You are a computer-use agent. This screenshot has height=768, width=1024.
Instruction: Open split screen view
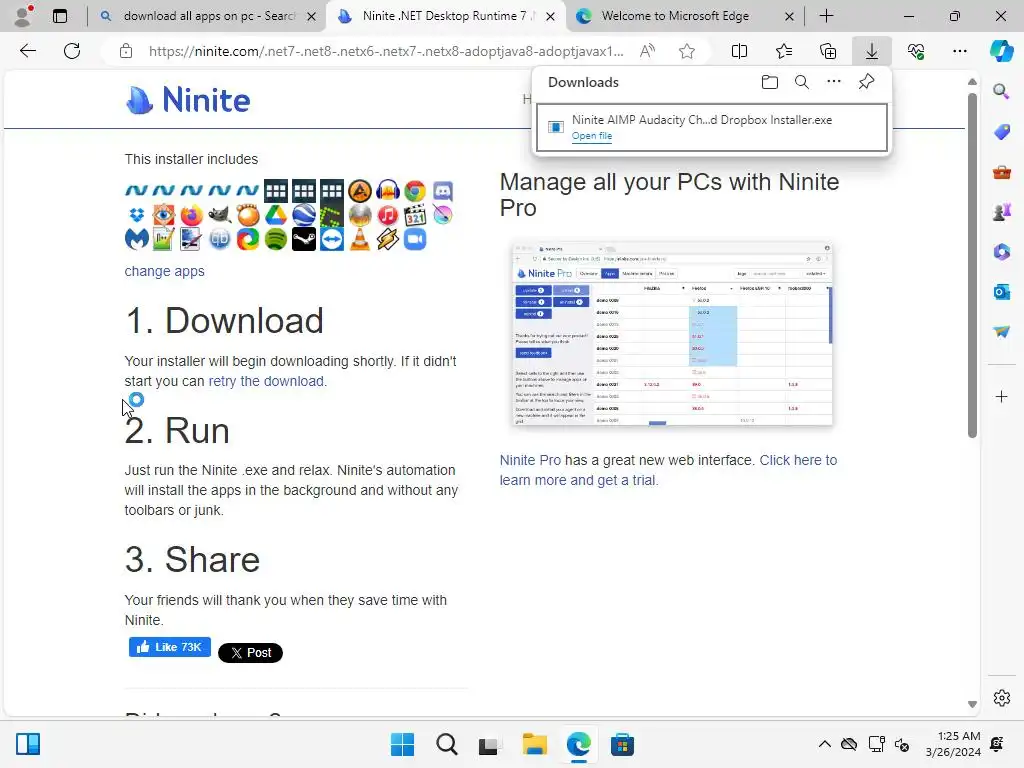(x=739, y=51)
